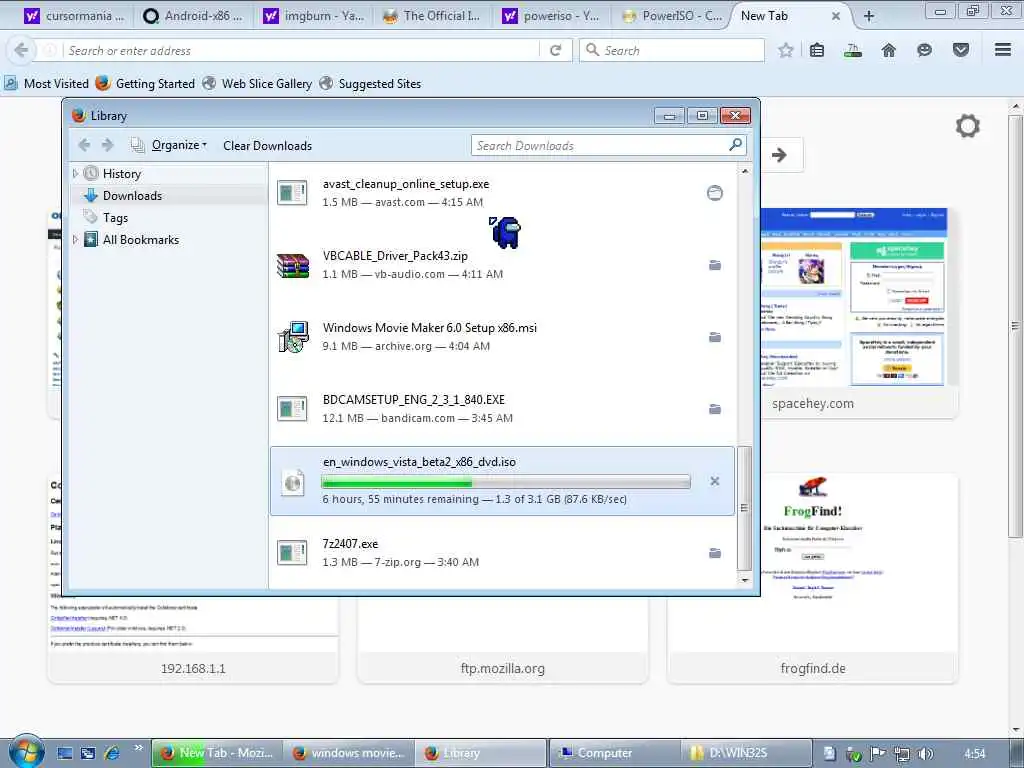Click the browser Search box

pos(672,50)
